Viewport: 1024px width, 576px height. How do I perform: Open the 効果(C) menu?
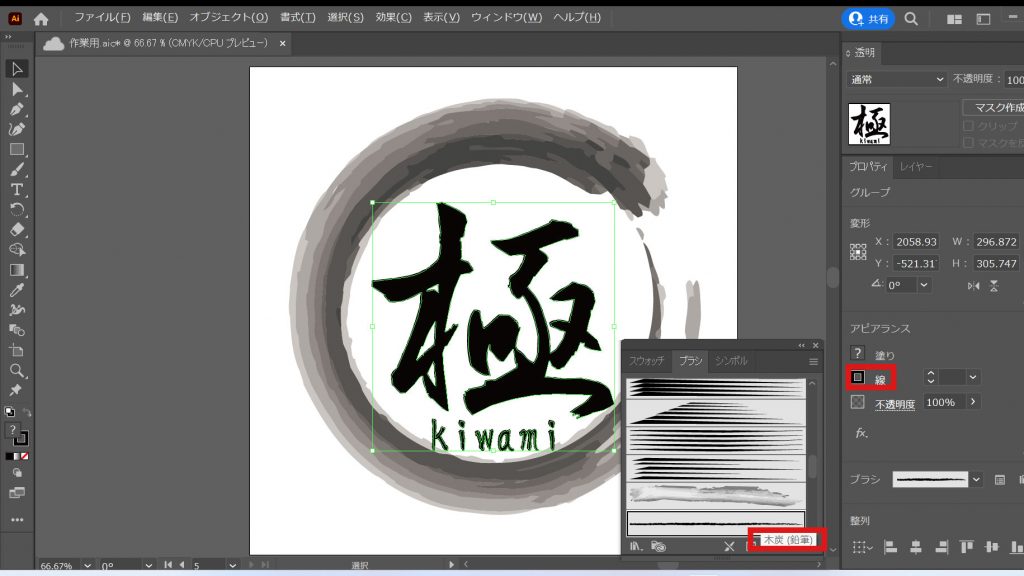point(393,18)
